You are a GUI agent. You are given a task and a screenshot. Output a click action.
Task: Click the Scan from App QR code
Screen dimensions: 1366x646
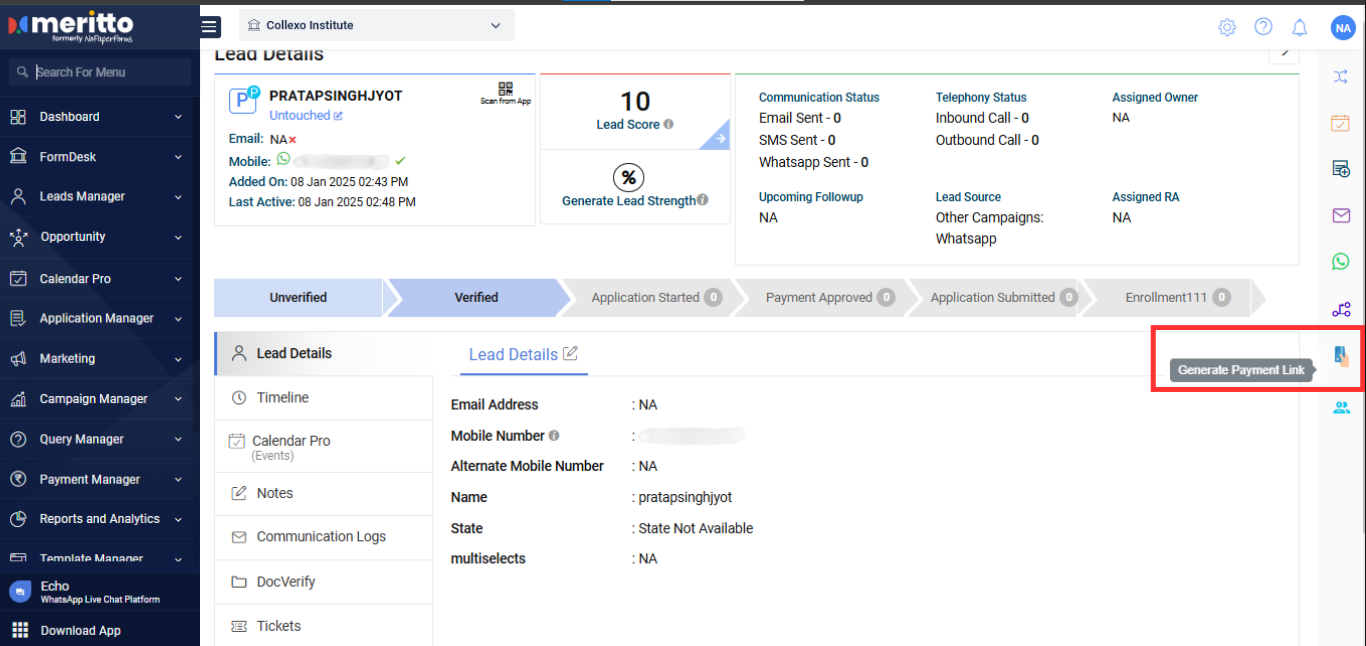pyautogui.click(x=505, y=90)
